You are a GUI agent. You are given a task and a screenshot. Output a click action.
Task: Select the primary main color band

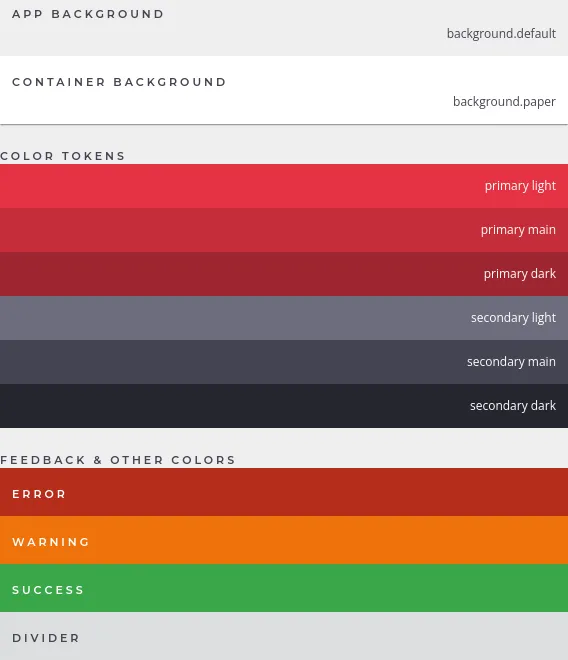284,230
